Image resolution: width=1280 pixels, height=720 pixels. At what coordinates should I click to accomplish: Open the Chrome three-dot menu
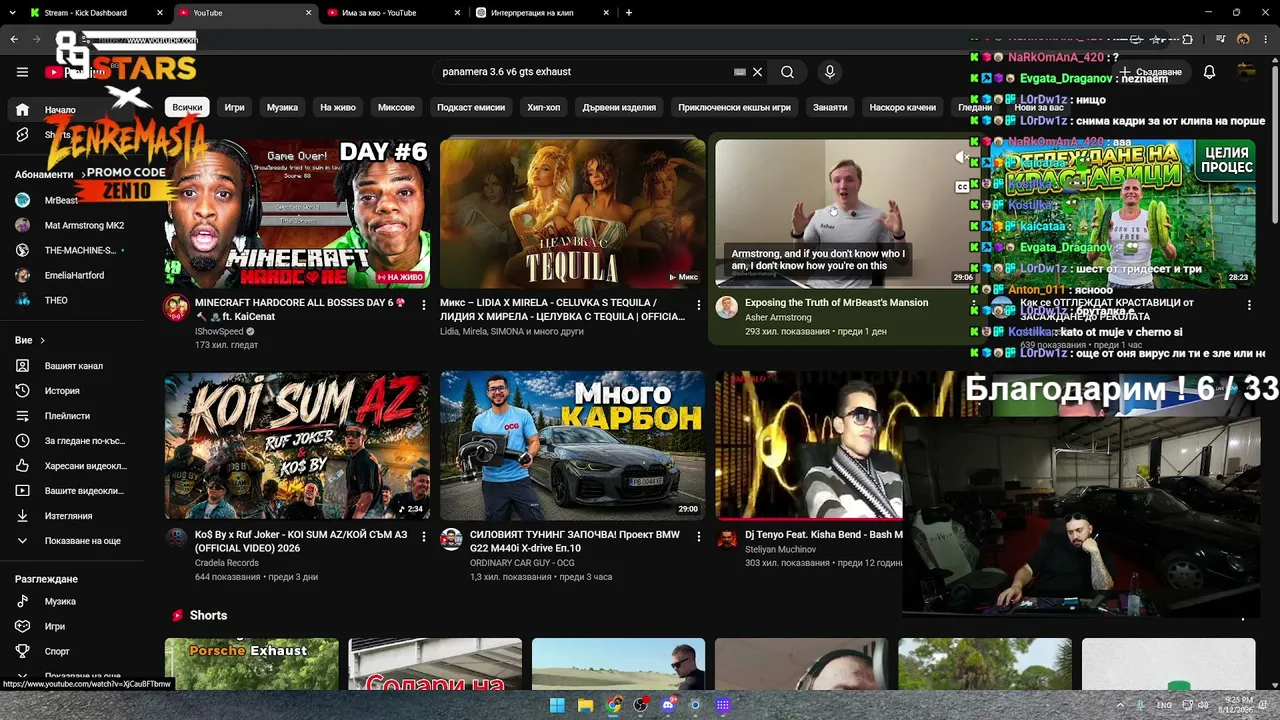point(1265,40)
